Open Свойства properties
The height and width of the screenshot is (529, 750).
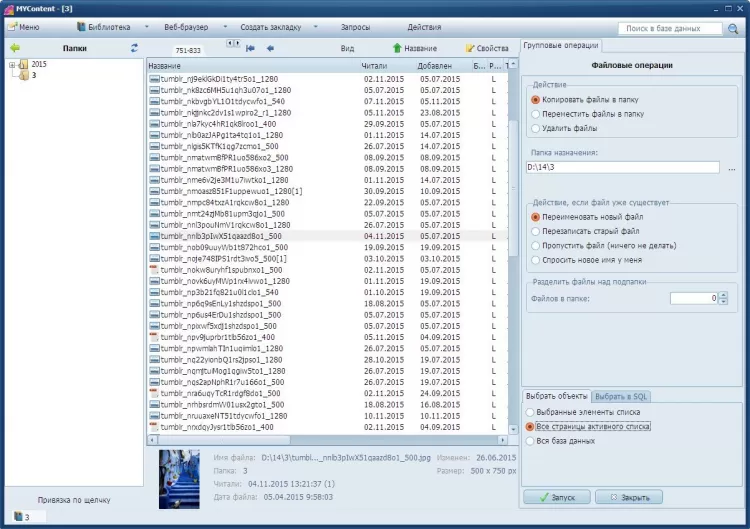[x=487, y=48]
